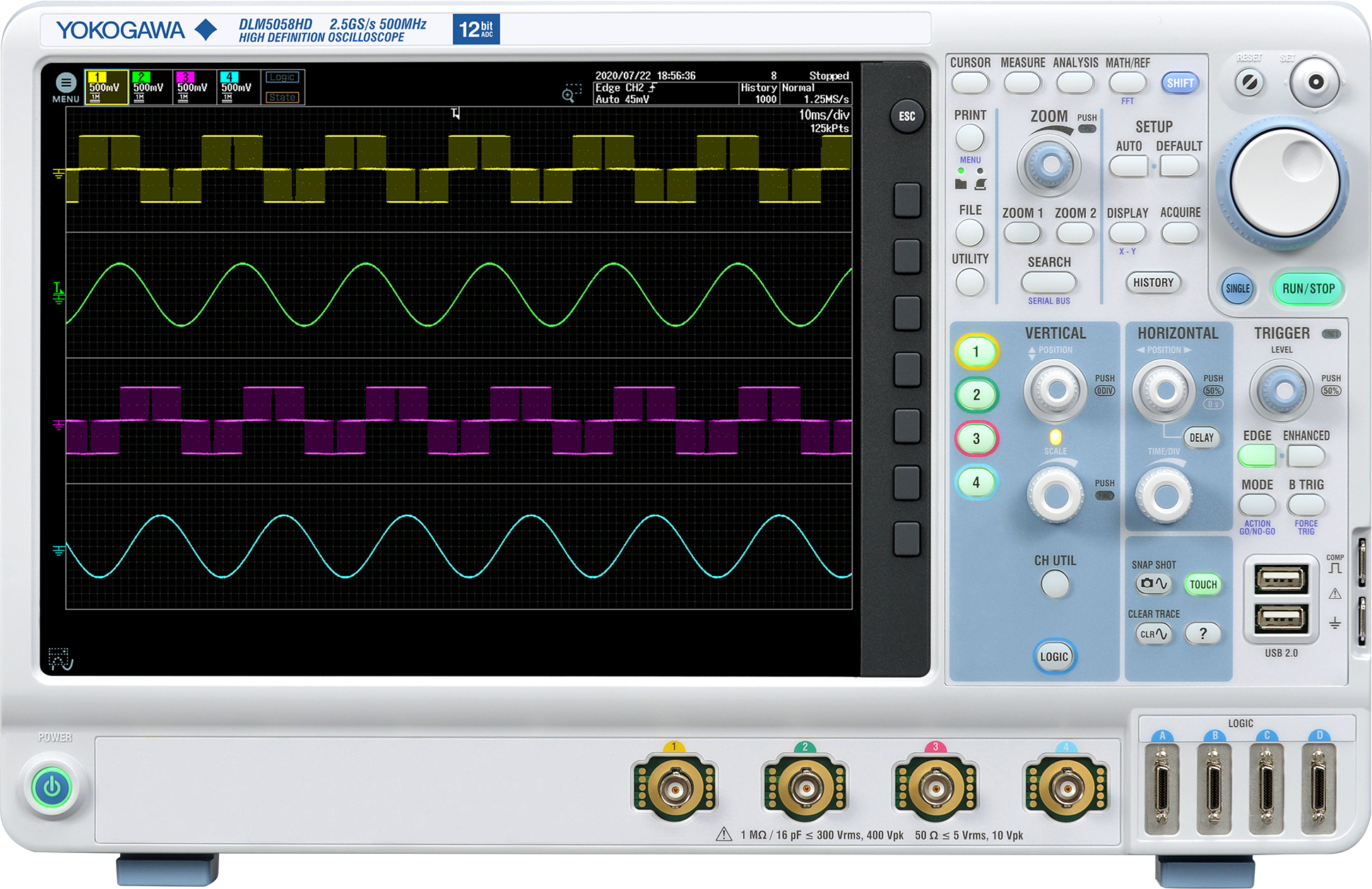Select channel 3 500mV indicator on screen

point(194,88)
